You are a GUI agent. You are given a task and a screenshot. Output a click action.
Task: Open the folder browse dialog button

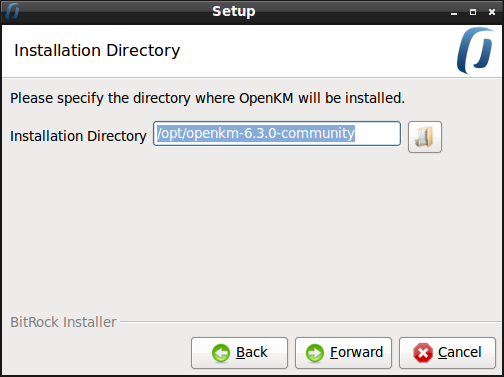pos(425,137)
